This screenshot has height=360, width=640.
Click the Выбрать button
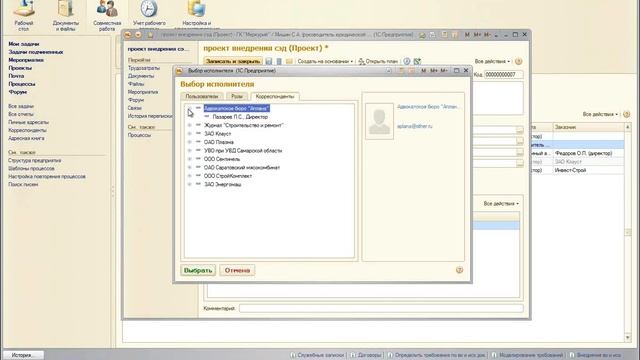pyautogui.click(x=198, y=270)
